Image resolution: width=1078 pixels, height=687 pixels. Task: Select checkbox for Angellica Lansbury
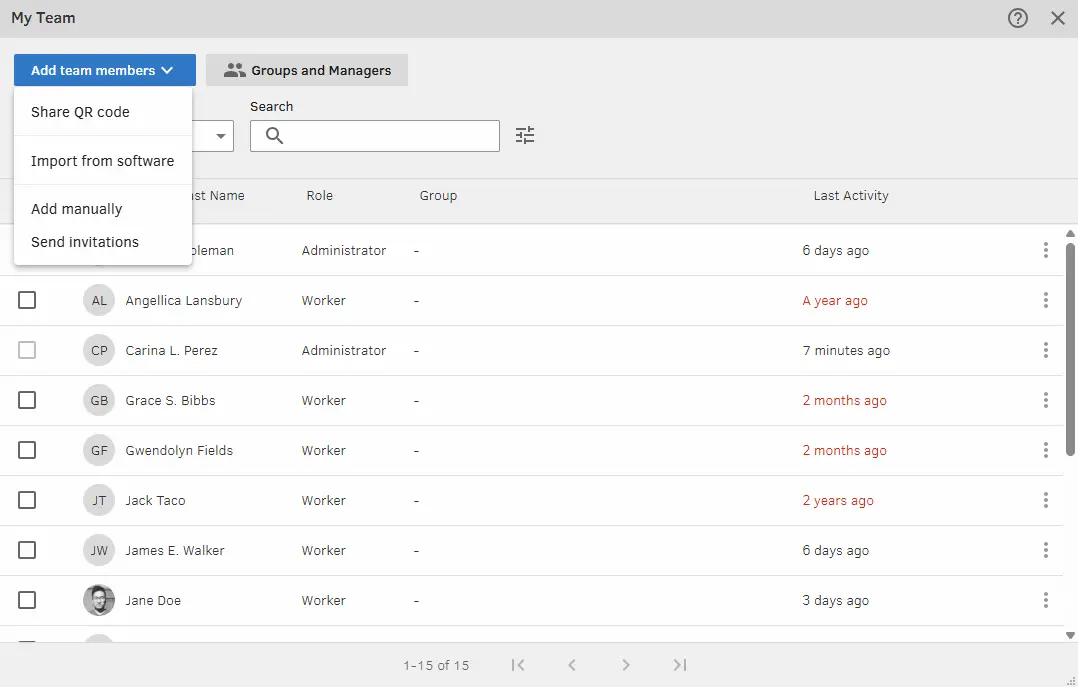(27, 300)
